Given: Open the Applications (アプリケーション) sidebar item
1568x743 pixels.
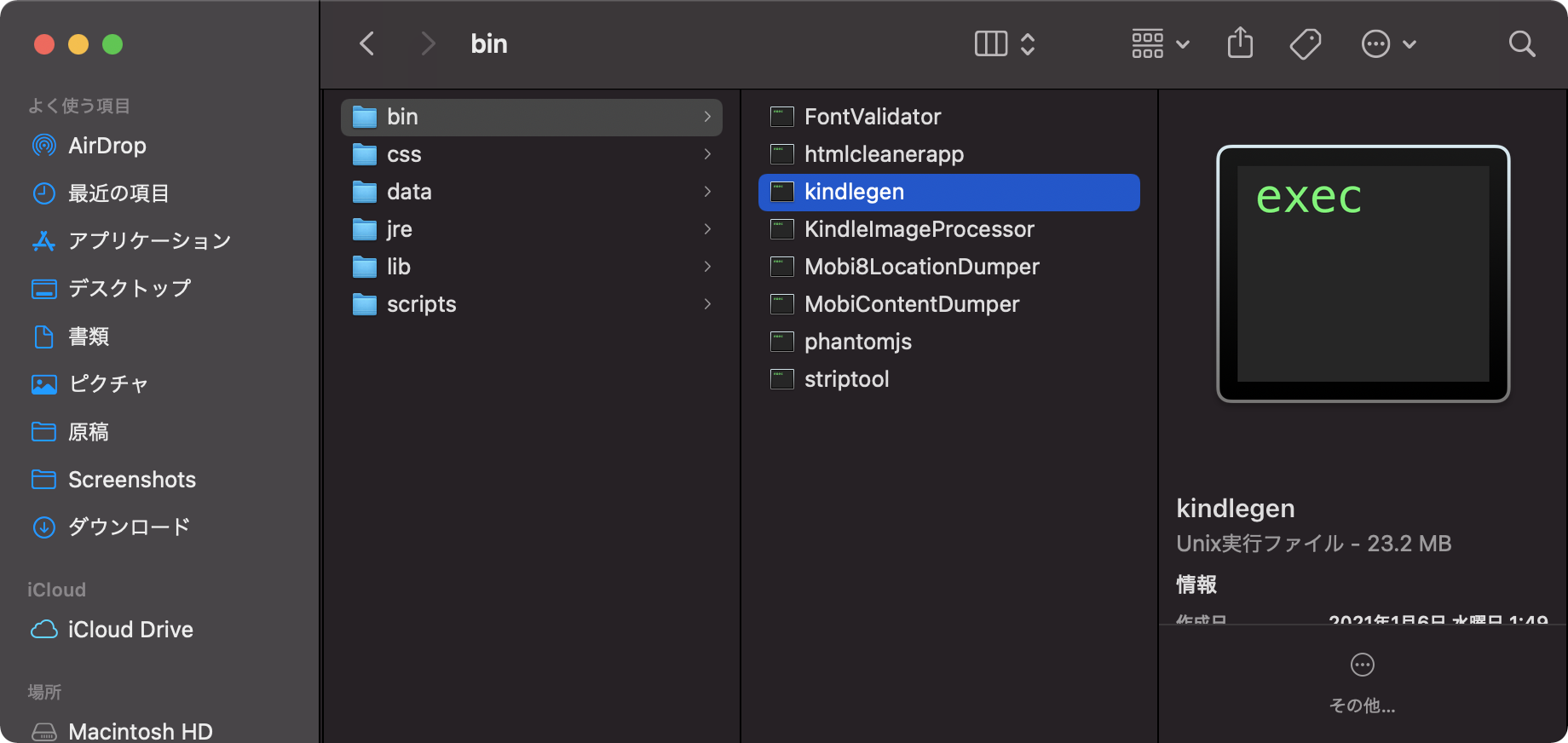Looking at the screenshot, I should [x=149, y=241].
